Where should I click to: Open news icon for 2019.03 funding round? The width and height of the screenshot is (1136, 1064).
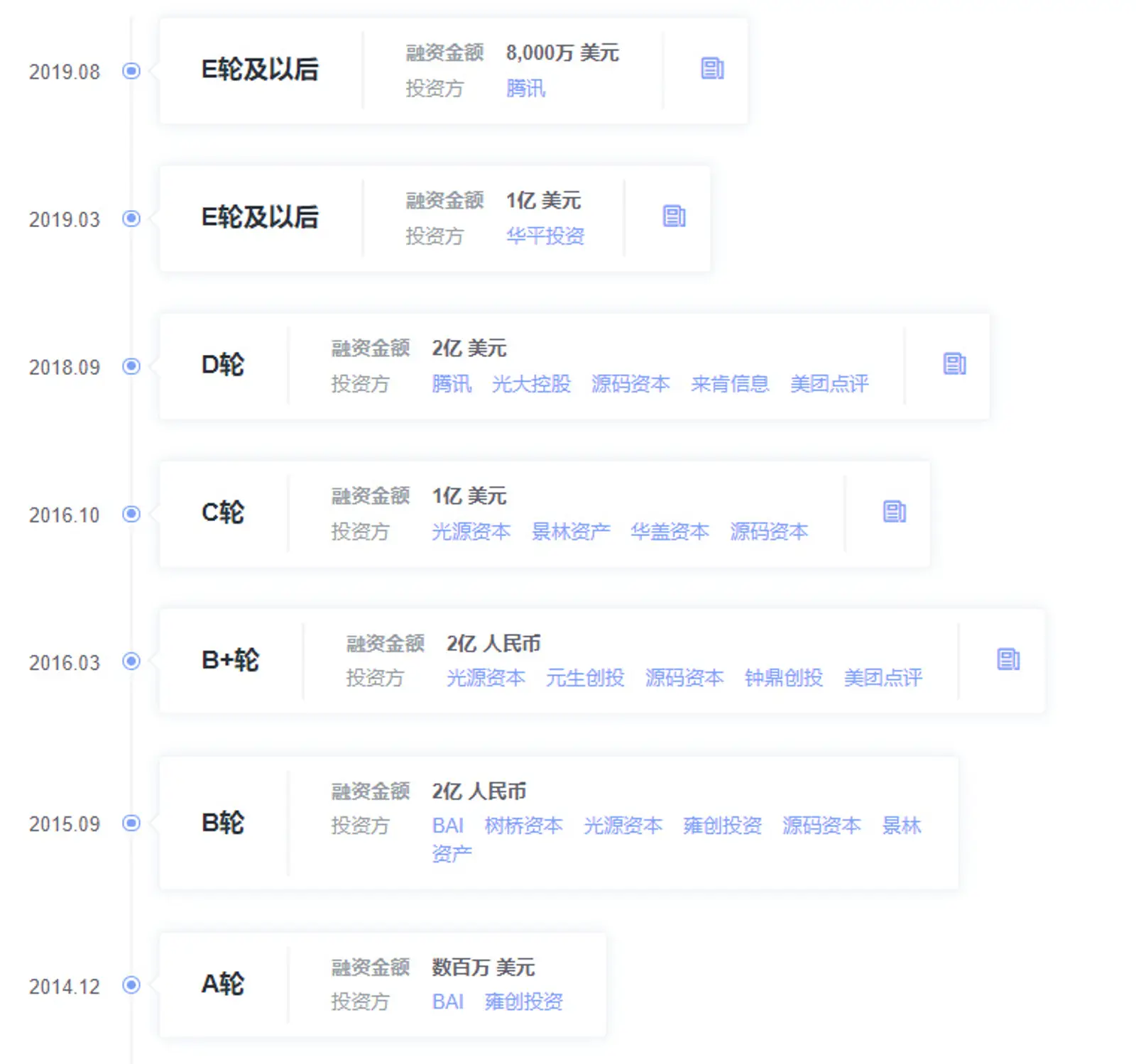(674, 216)
